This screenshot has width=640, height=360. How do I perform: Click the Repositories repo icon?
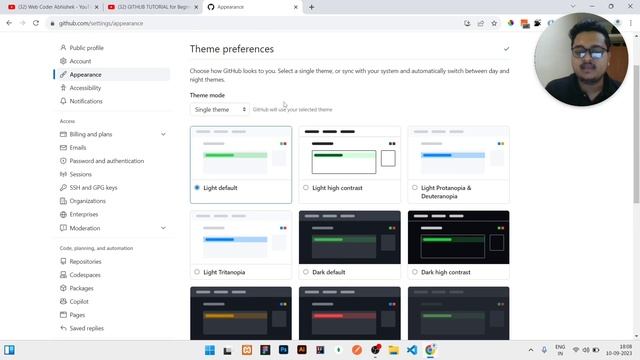point(63,262)
